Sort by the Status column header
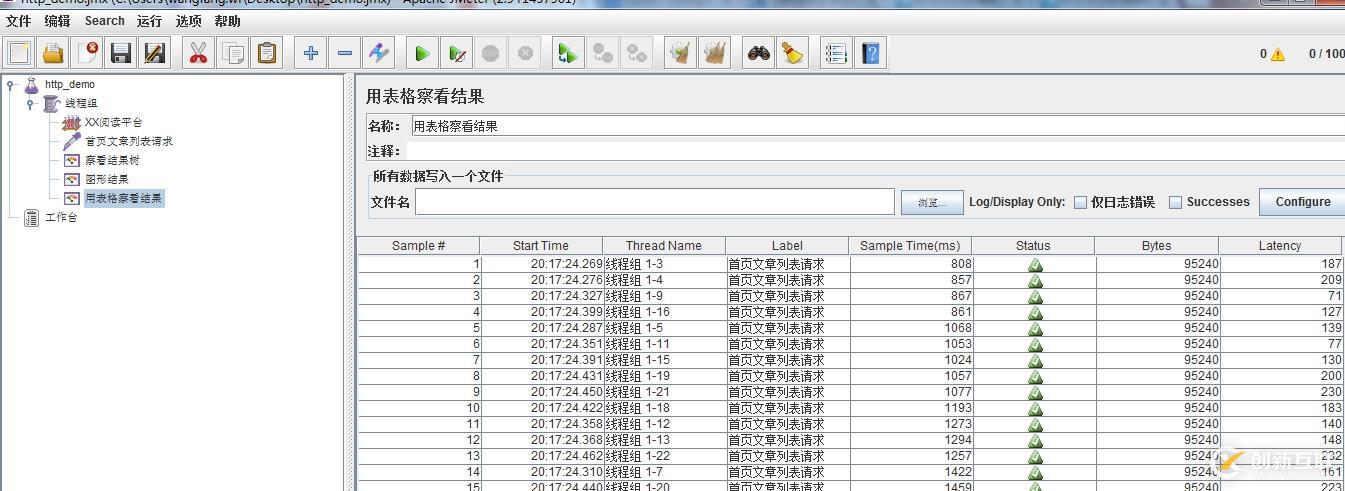Viewport: 1345px width, 491px height. (x=1033, y=245)
